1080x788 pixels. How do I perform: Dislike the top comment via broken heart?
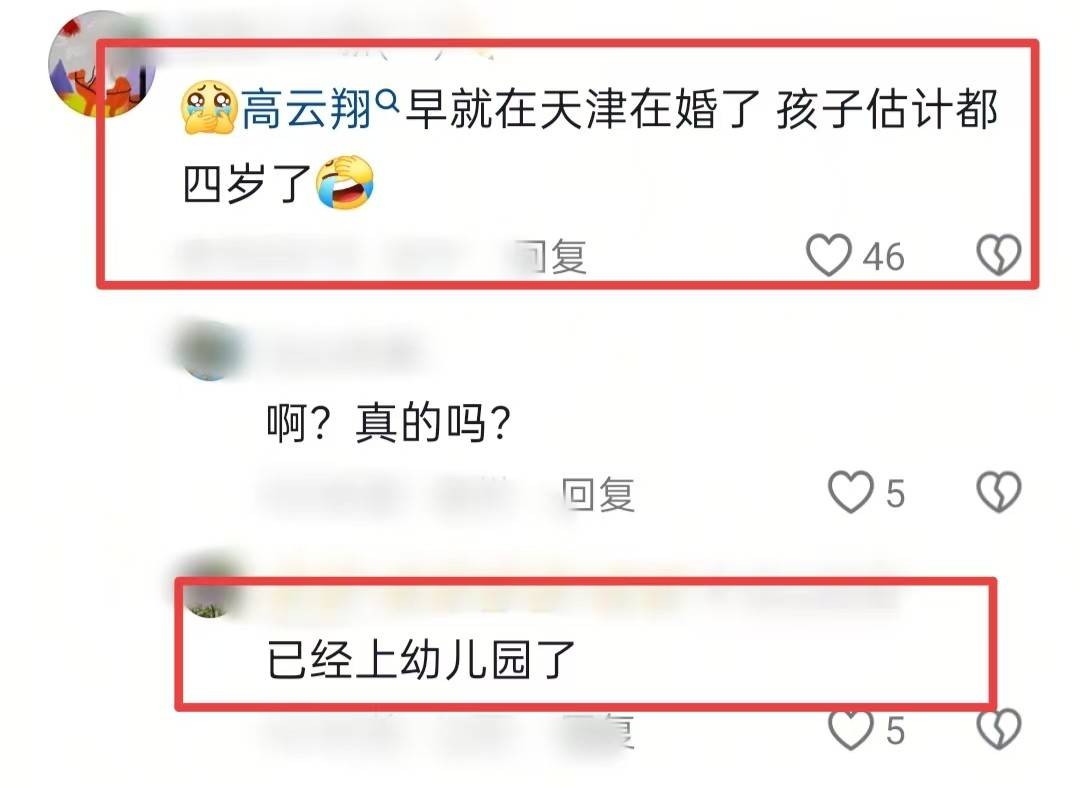click(999, 255)
